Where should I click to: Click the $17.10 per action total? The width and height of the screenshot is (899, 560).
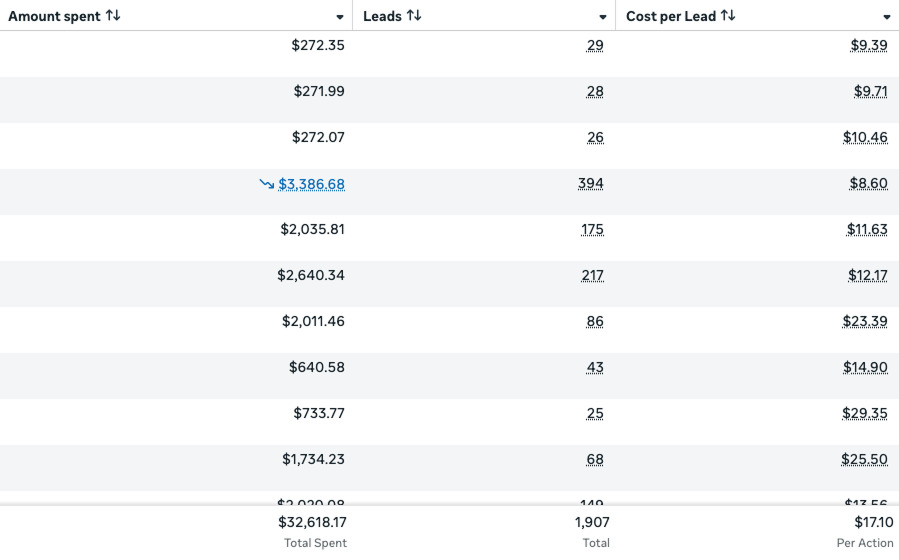pos(874,522)
